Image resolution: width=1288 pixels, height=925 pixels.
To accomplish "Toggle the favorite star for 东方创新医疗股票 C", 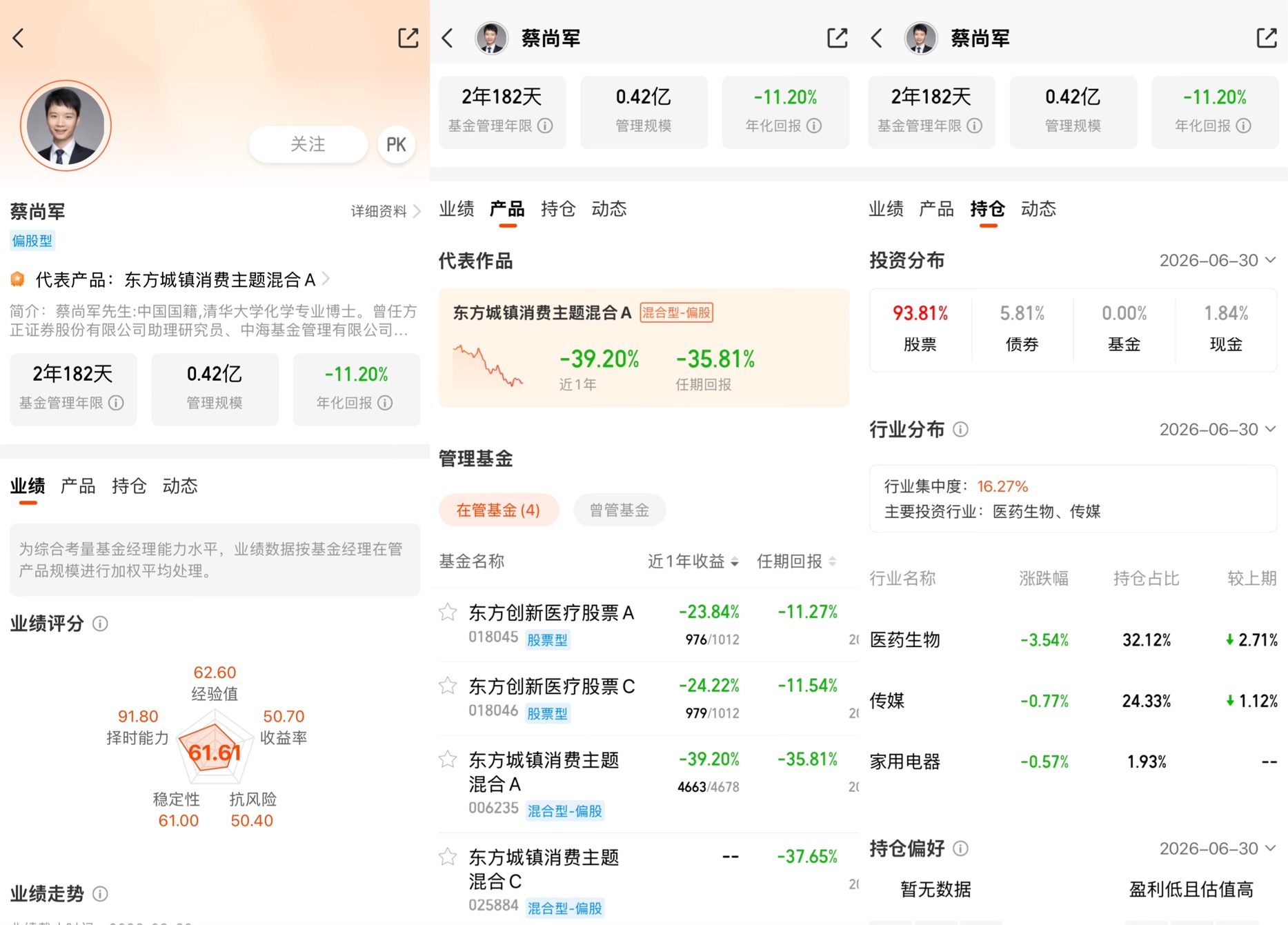I will click(x=448, y=686).
